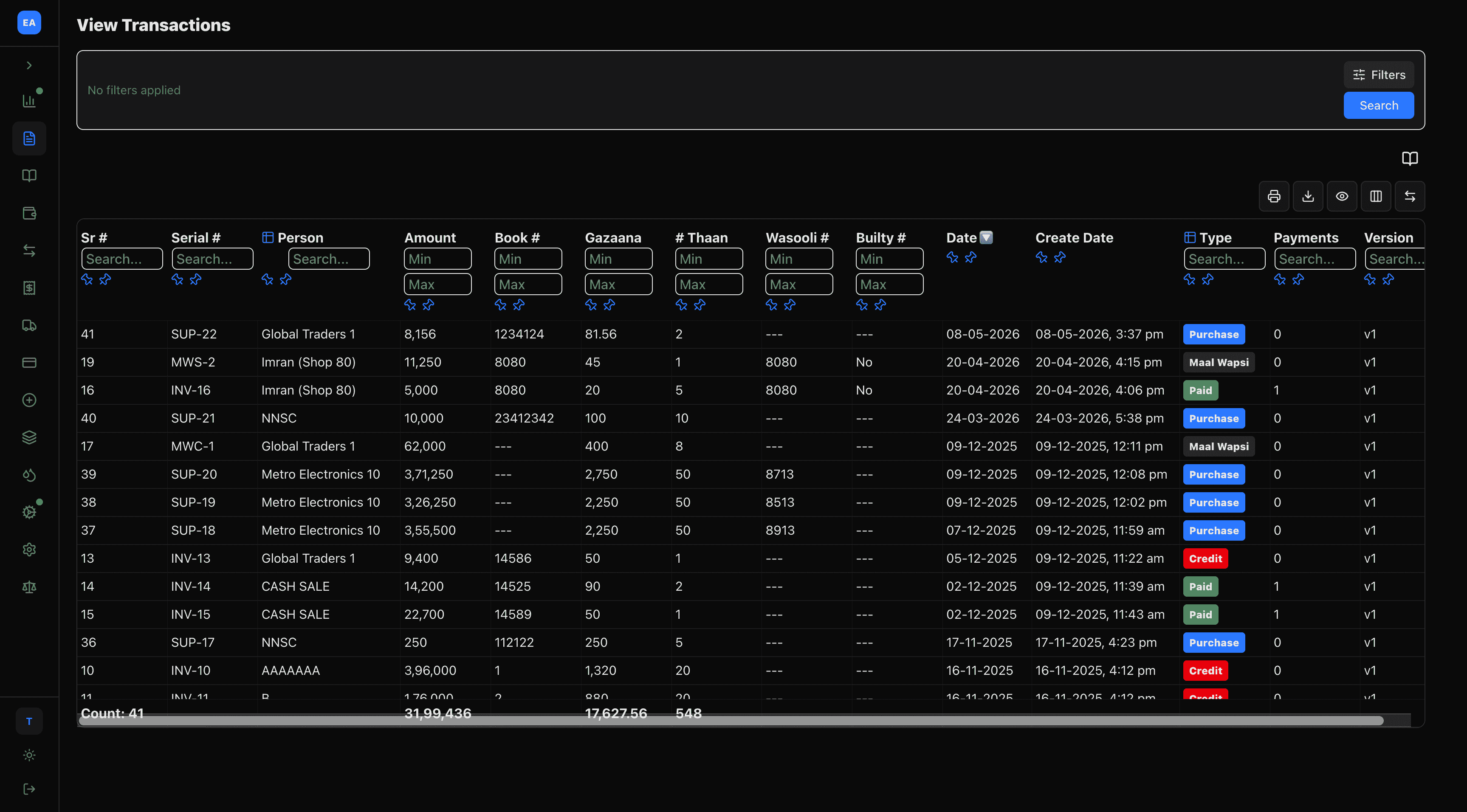Click the logout icon at the sidebar bottom
The height and width of the screenshot is (812, 1467).
point(29,789)
